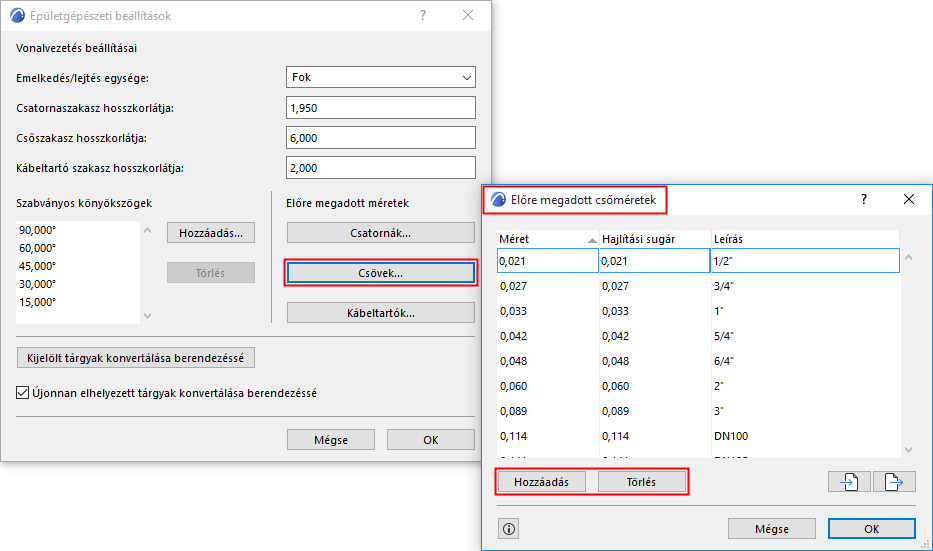Click Méret cell 0,021 in first row
This screenshot has width=933, height=551.
tap(547, 261)
